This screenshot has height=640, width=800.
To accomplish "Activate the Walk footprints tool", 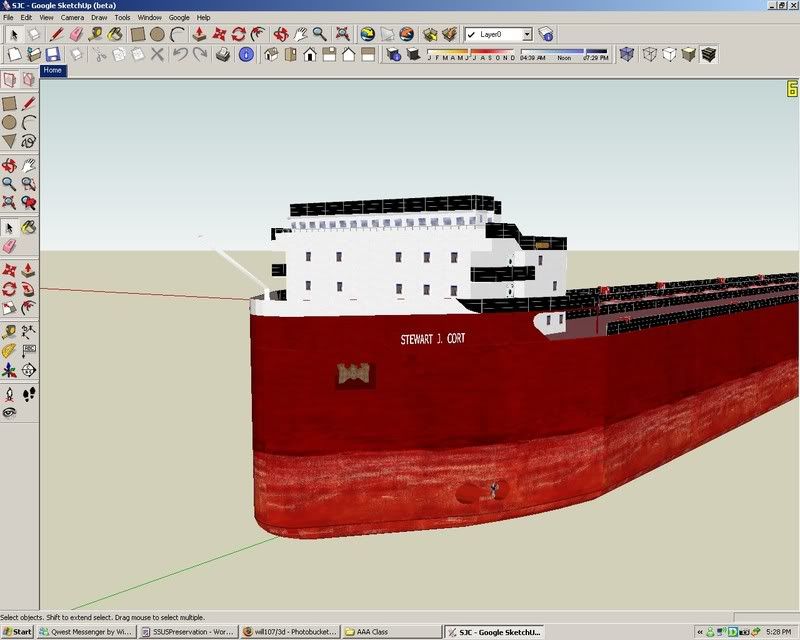I will [29, 393].
